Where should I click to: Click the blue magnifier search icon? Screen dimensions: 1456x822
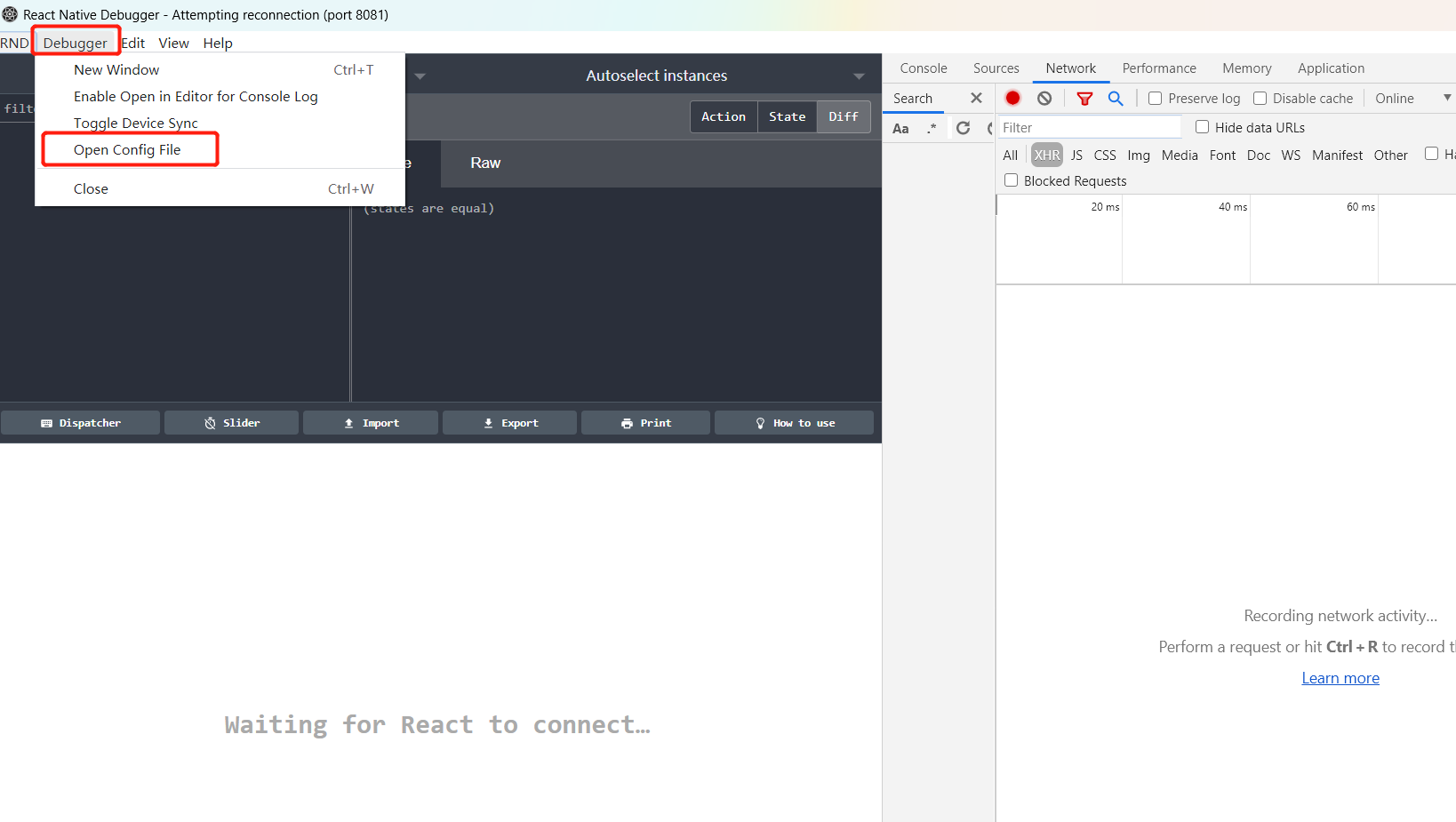click(1116, 98)
